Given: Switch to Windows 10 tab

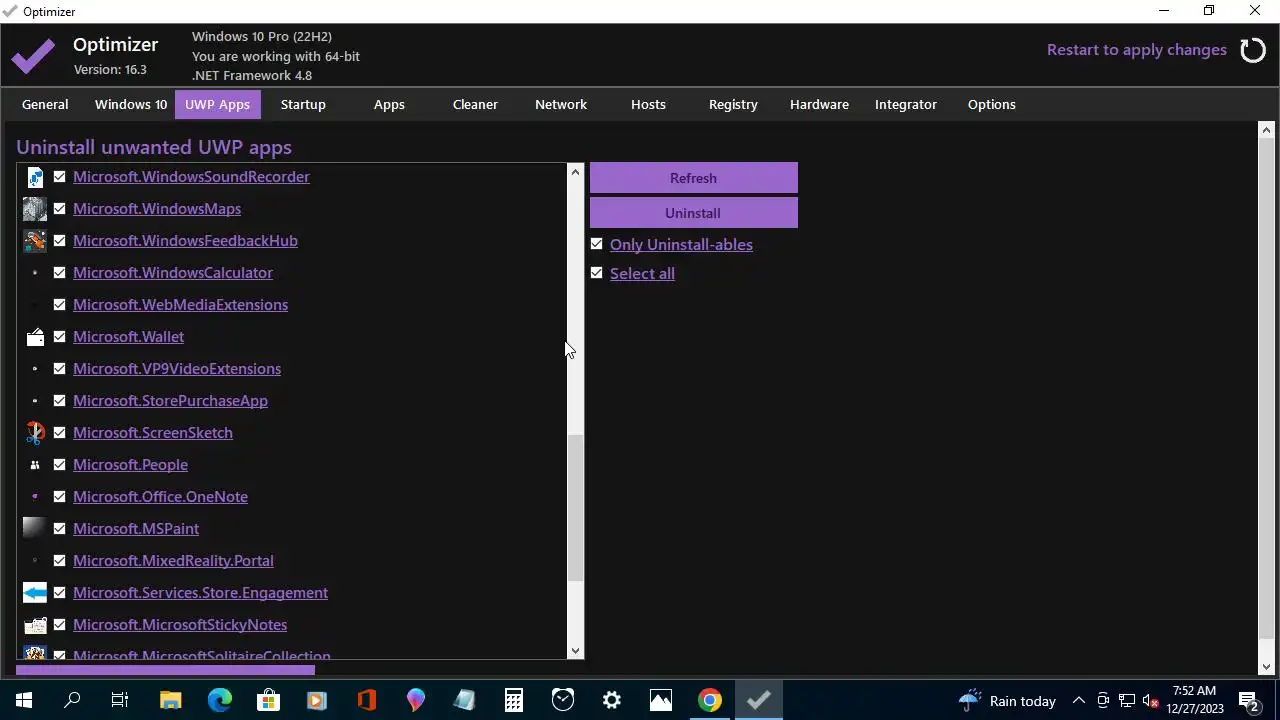Looking at the screenshot, I should click(131, 104).
